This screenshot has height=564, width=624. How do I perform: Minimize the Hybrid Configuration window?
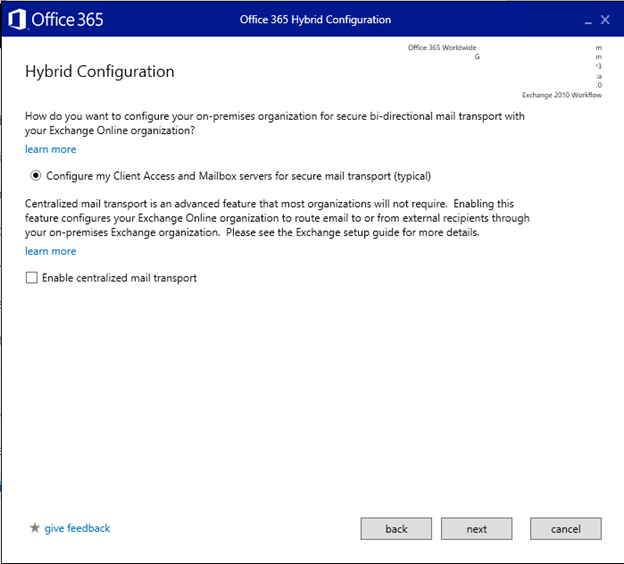pyautogui.click(x=588, y=21)
